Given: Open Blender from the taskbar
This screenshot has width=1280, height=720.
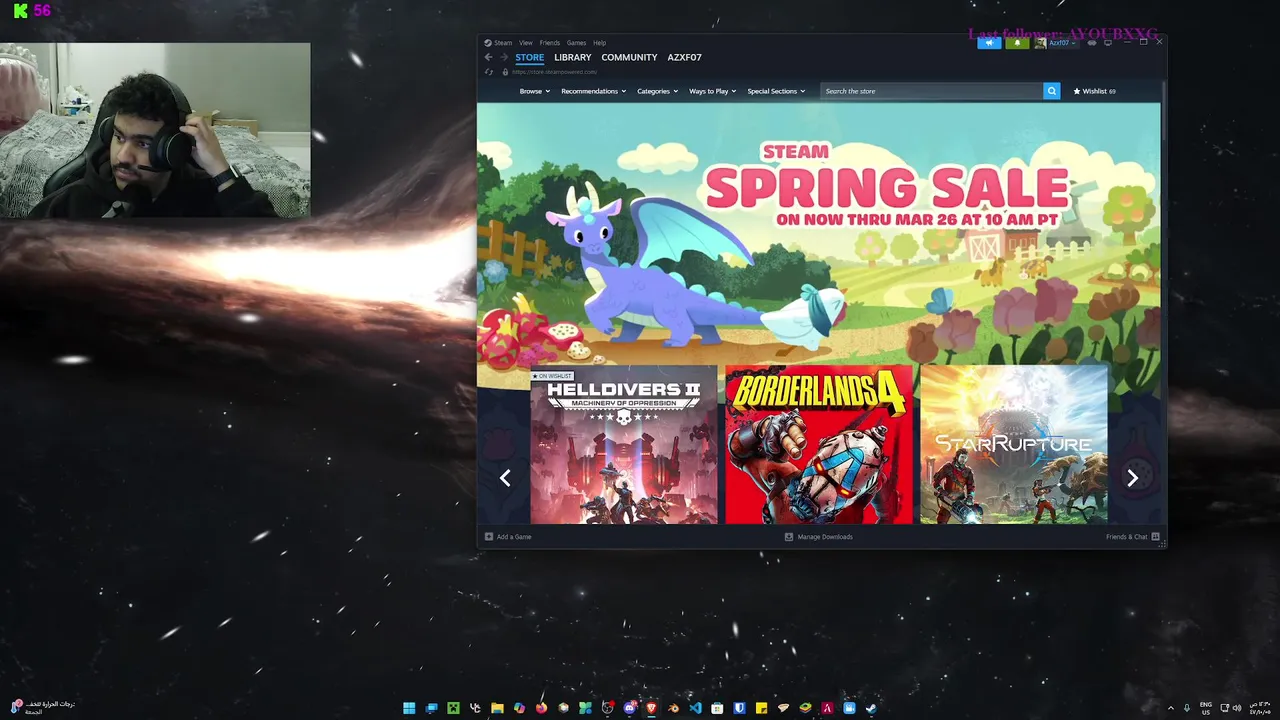Looking at the screenshot, I should pos(673,708).
